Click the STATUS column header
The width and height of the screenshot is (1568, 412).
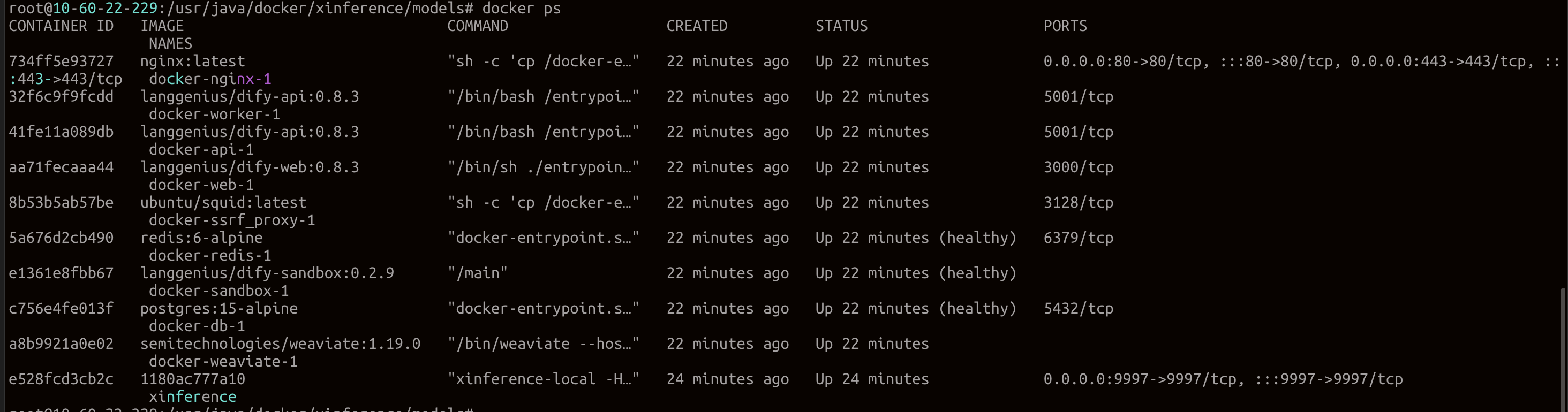[842, 26]
